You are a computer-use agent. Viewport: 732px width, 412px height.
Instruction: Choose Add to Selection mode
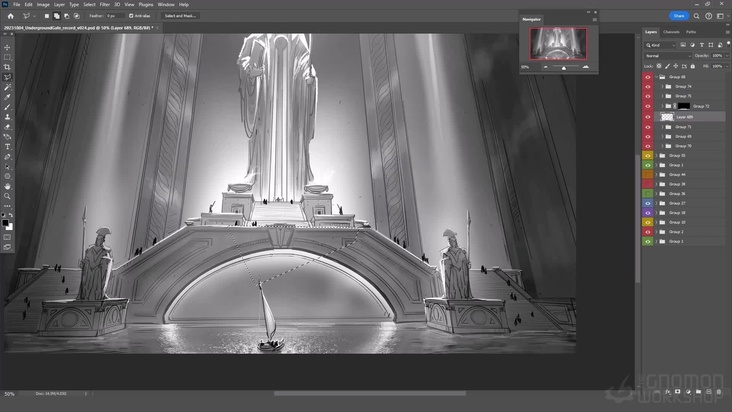pyautogui.click(x=56, y=16)
